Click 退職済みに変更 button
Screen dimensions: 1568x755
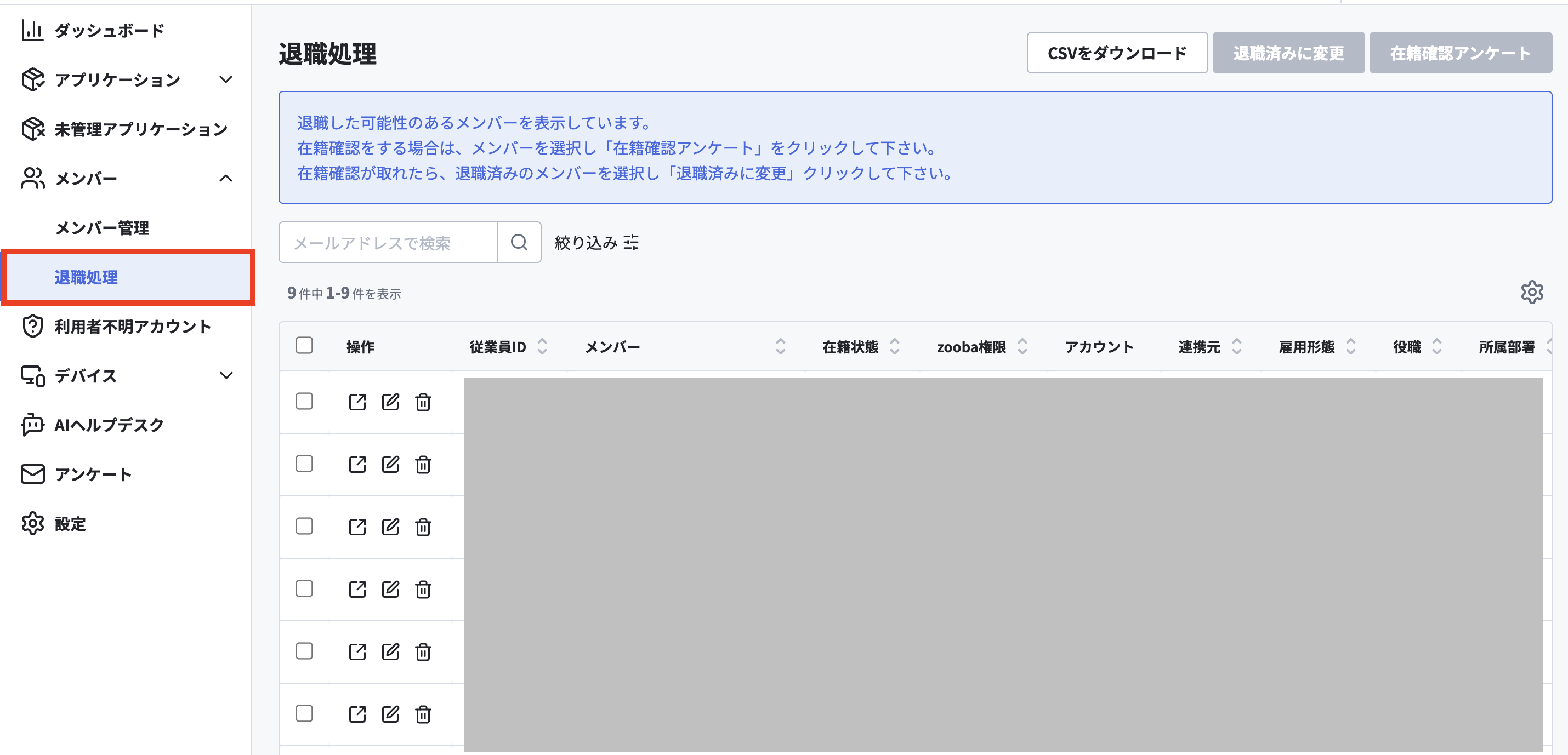coord(1288,53)
